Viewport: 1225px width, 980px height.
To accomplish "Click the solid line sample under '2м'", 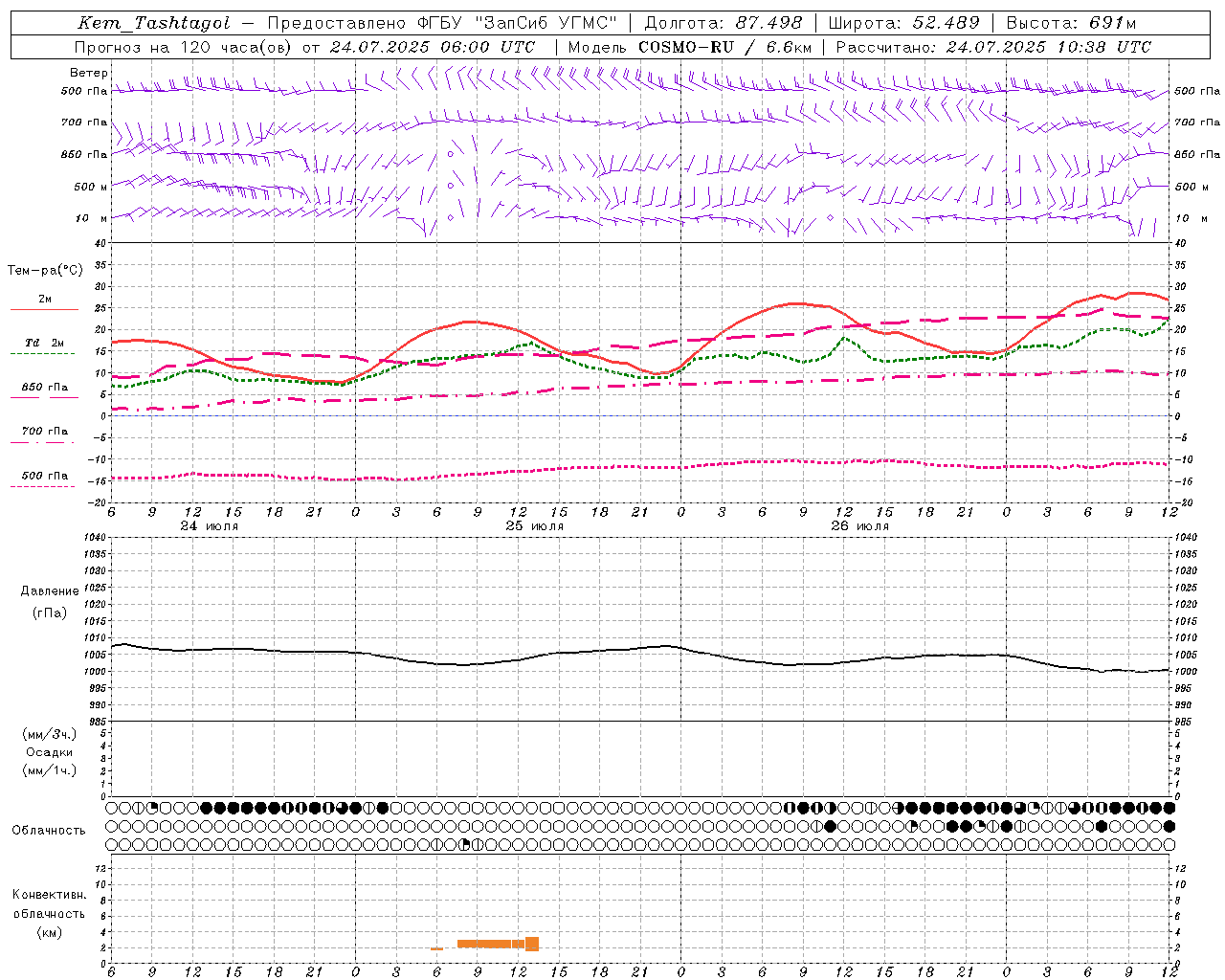I will (x=44, y=309).
